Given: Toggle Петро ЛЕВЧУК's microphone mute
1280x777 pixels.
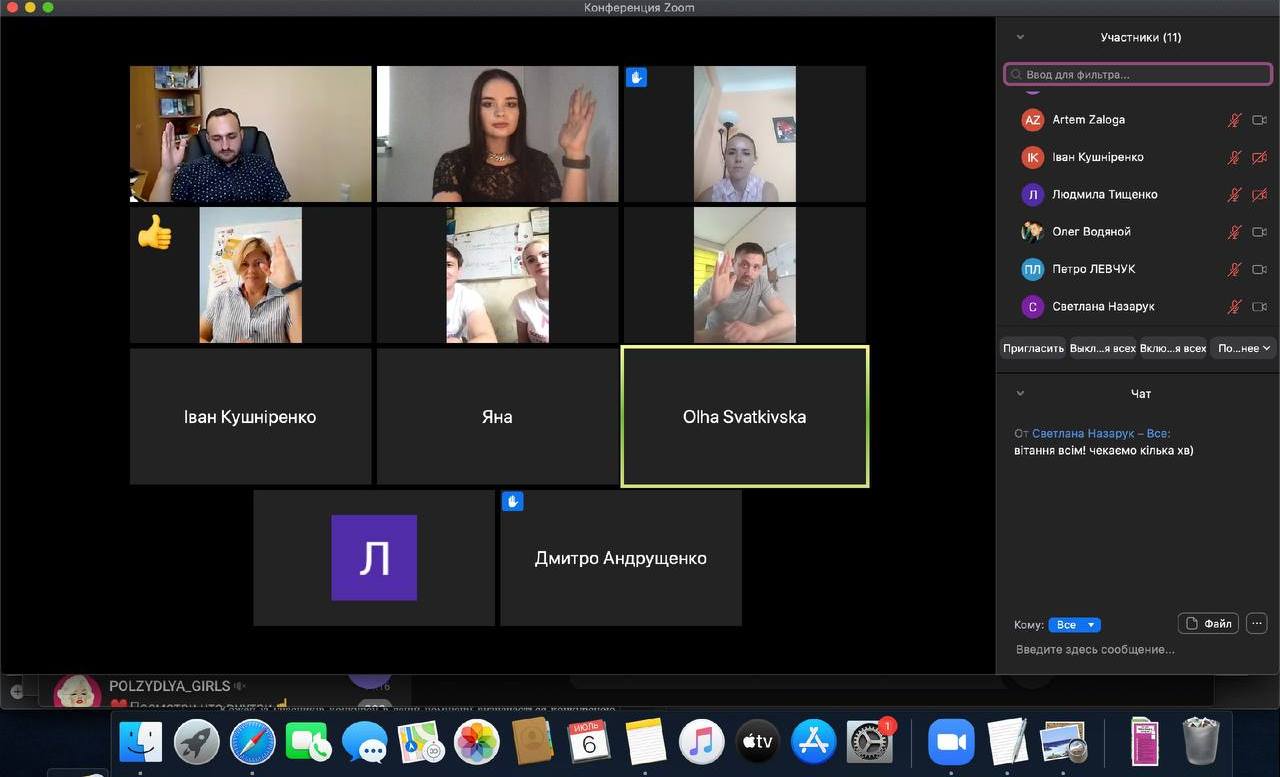Looking at the screenshot, I should (x=1235, y=270).
